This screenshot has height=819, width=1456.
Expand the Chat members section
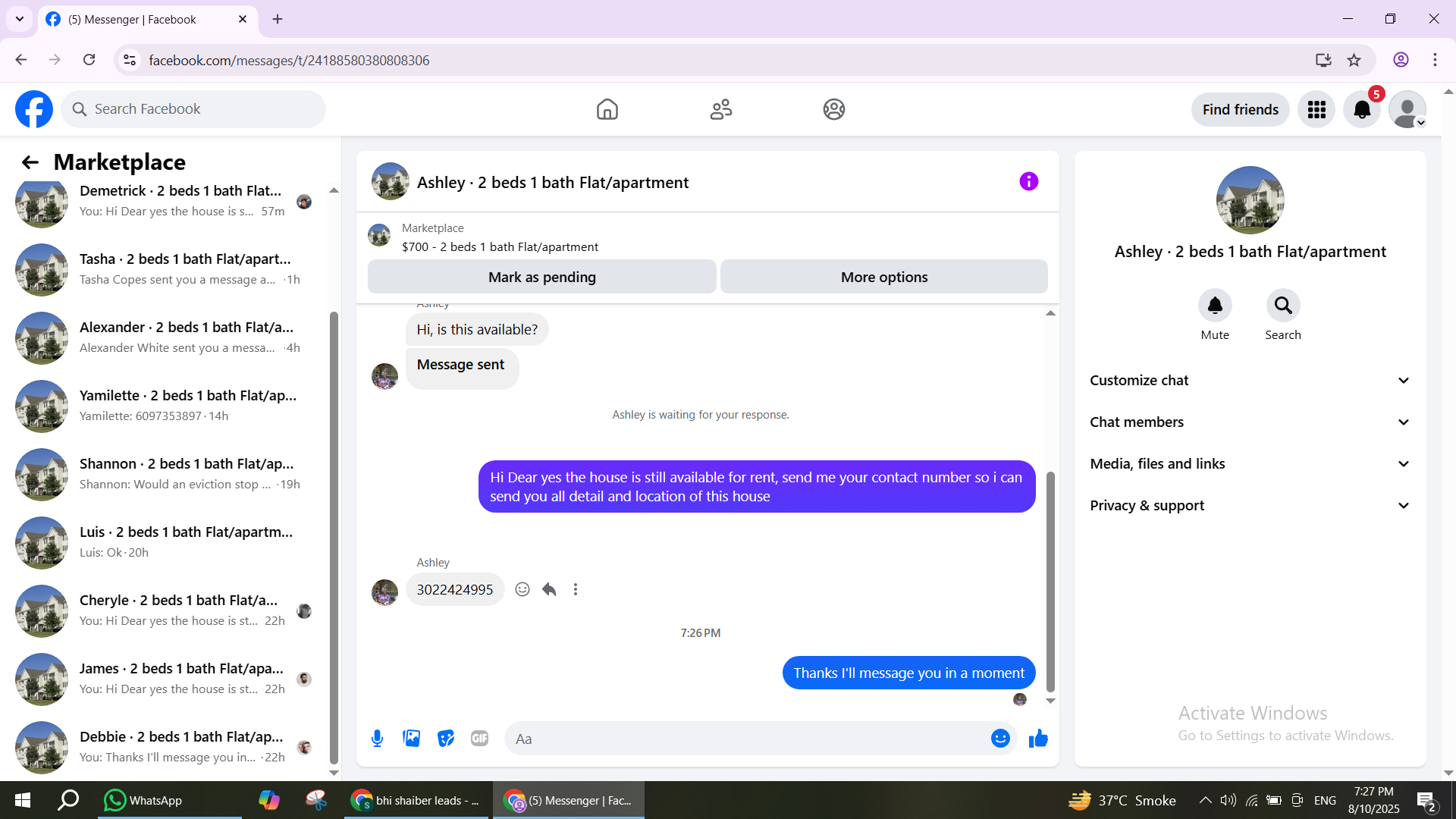pyautogui.click(x=1250, y=422)
